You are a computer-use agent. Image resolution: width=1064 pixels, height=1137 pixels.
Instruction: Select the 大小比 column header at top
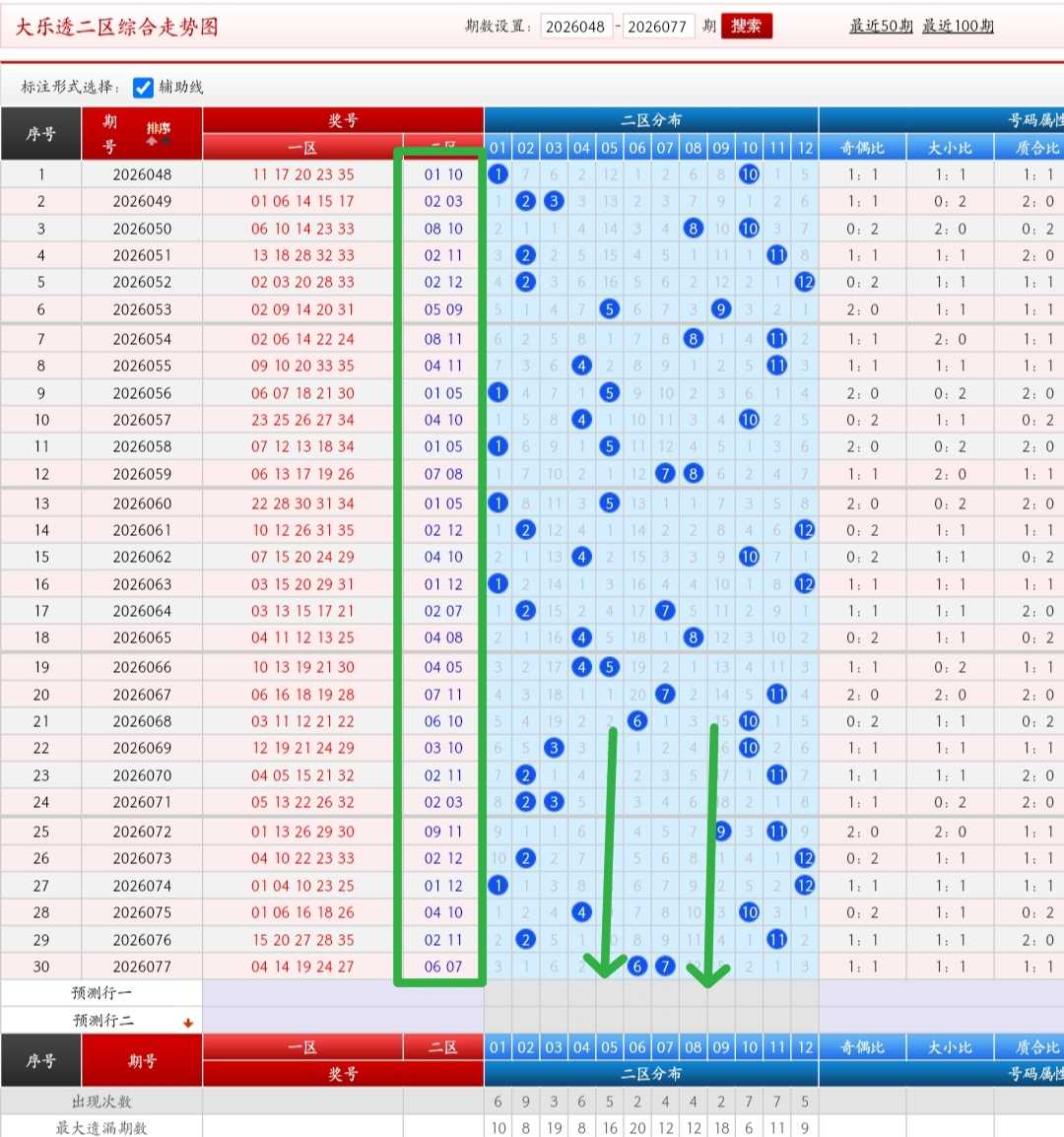tap(950, 148)
